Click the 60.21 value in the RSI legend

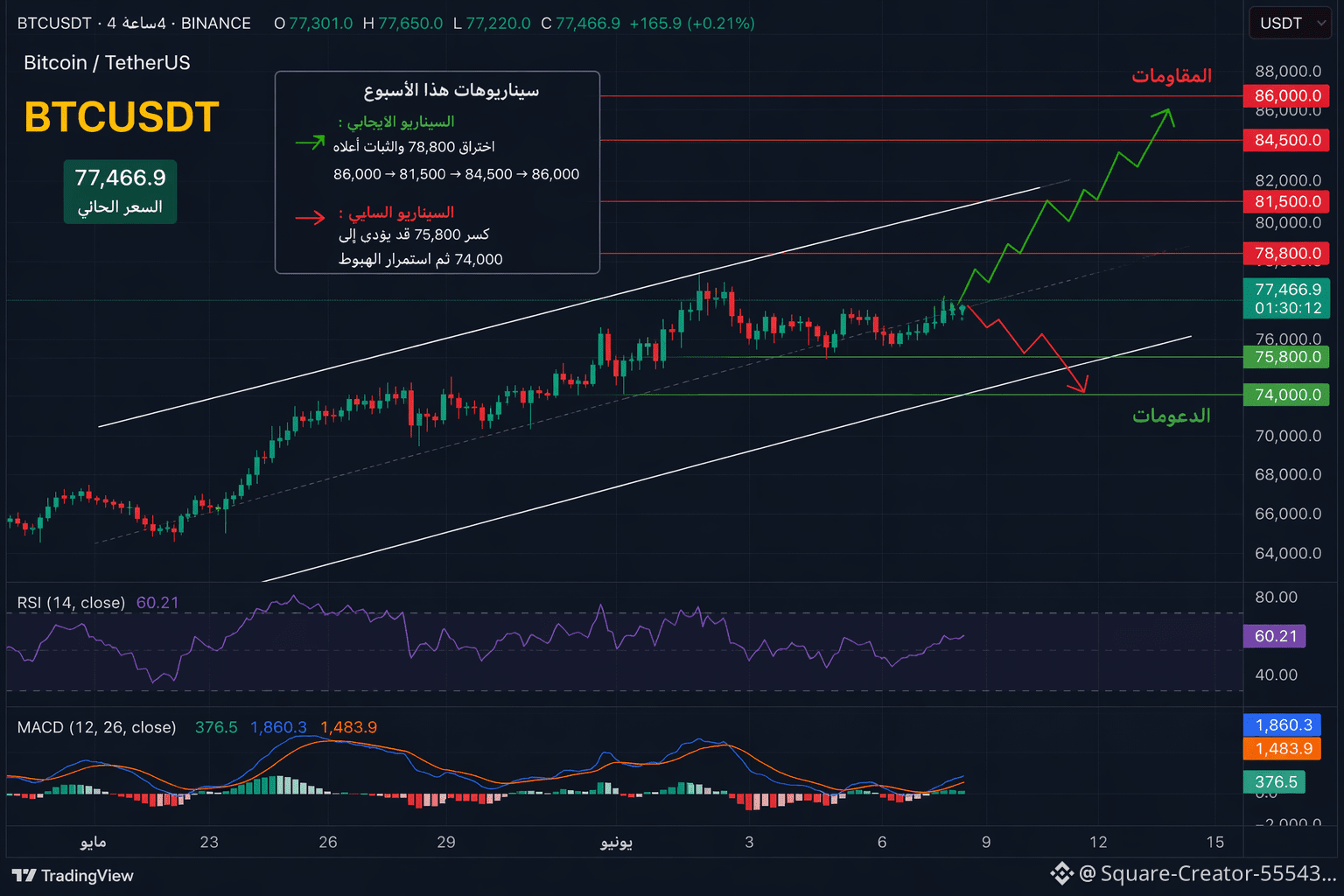click(x=157, y=603)
